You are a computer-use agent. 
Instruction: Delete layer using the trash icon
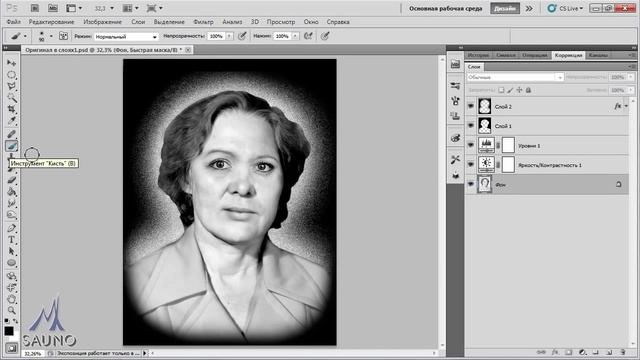(x=622, y=352)
